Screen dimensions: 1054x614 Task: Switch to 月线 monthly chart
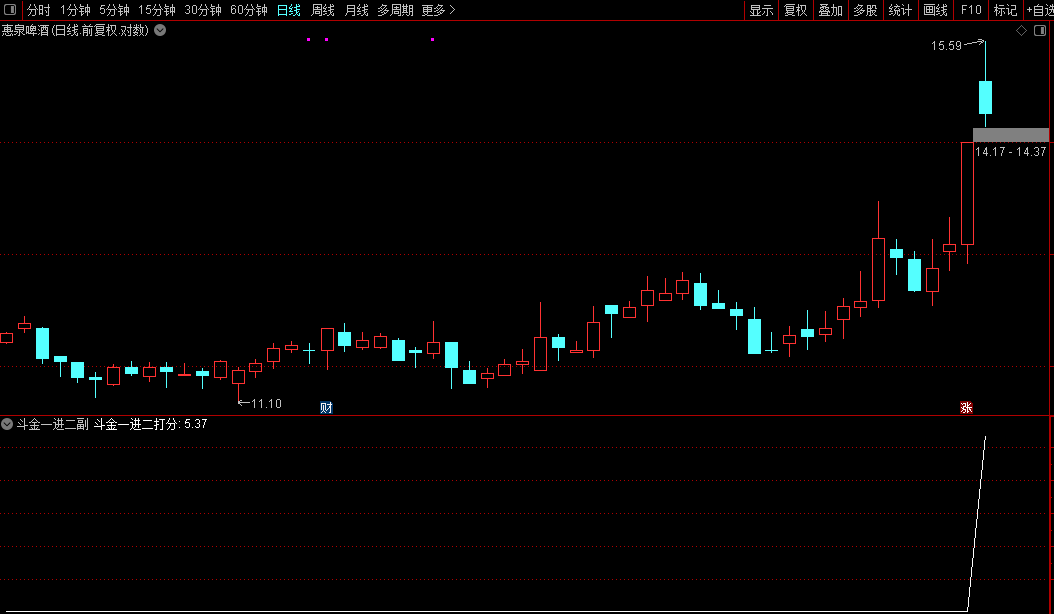pos(356,10)
